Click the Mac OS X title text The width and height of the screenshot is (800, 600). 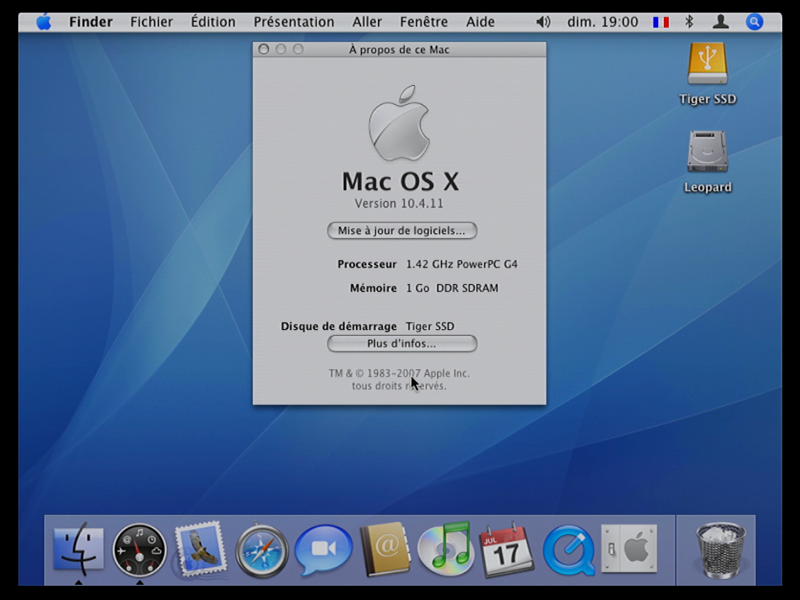[400, 181]
